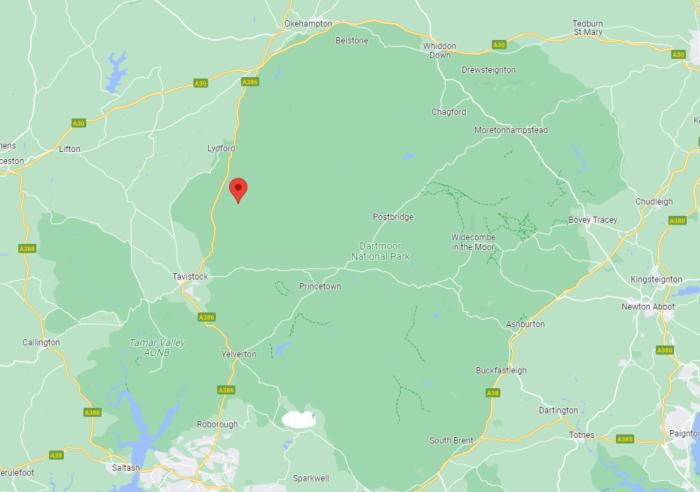The image size is (700, 492).
Task: Click the A386 road badge below Tavistock
Action: 206,317
